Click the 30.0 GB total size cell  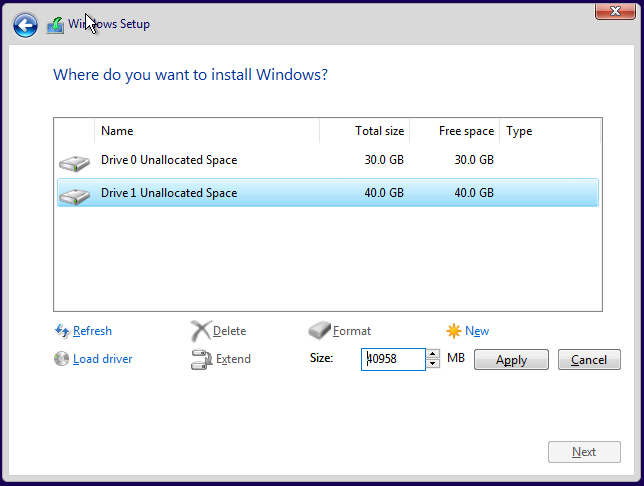pos(384,160)
